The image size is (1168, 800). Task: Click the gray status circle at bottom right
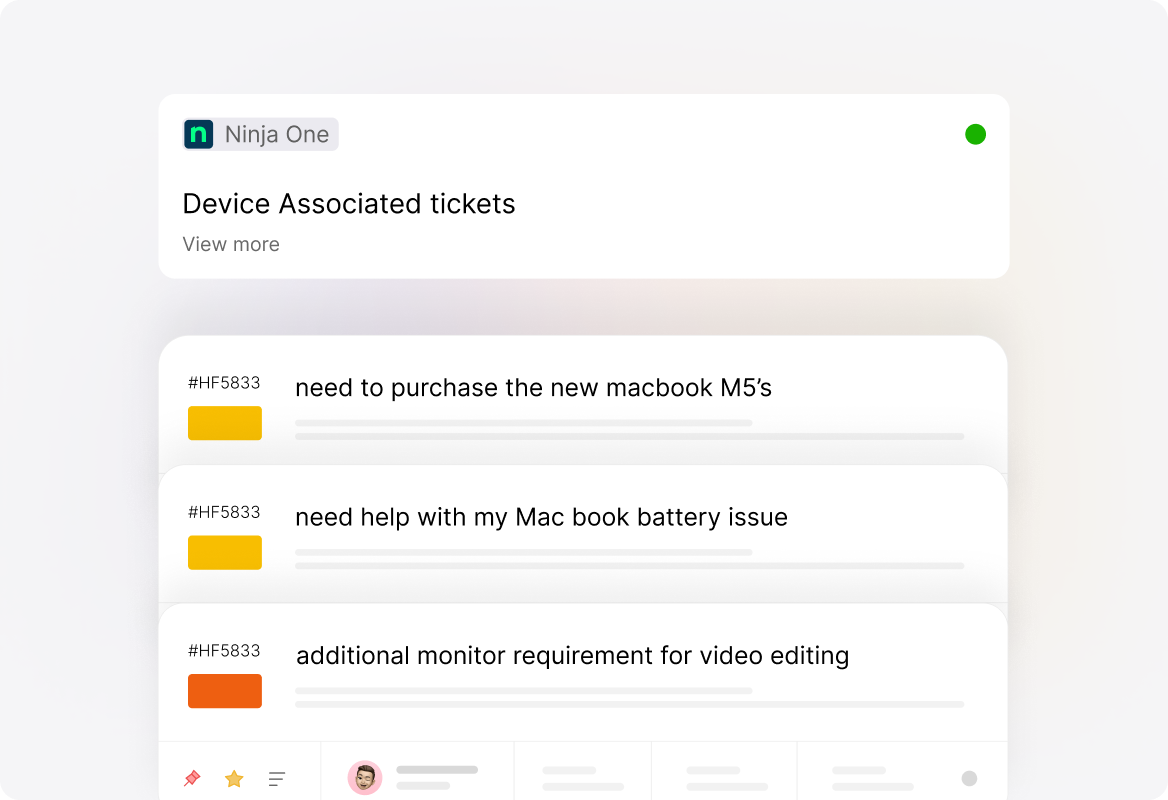coord(969,778)
